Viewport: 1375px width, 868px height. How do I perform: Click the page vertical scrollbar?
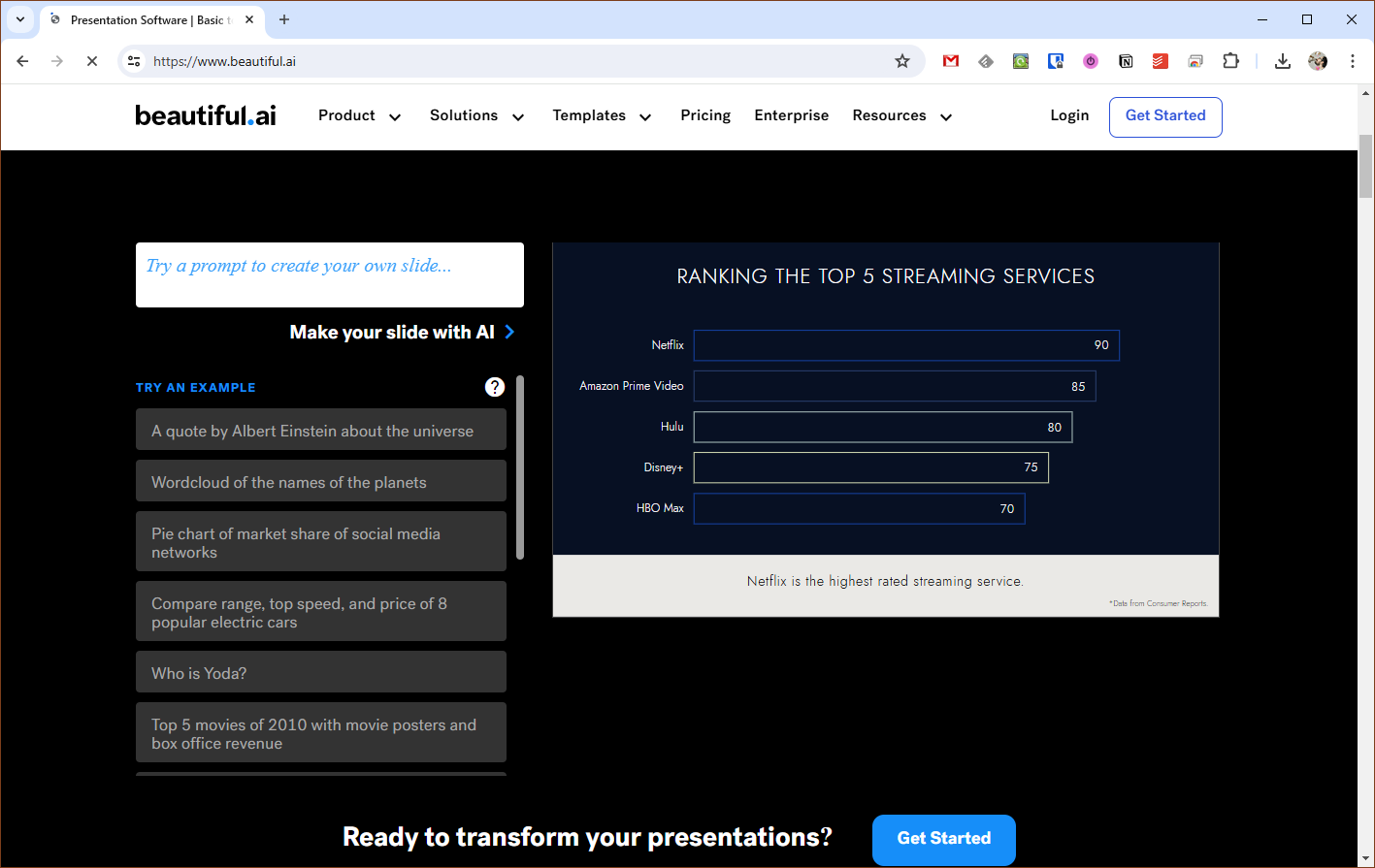point(1366,167)
